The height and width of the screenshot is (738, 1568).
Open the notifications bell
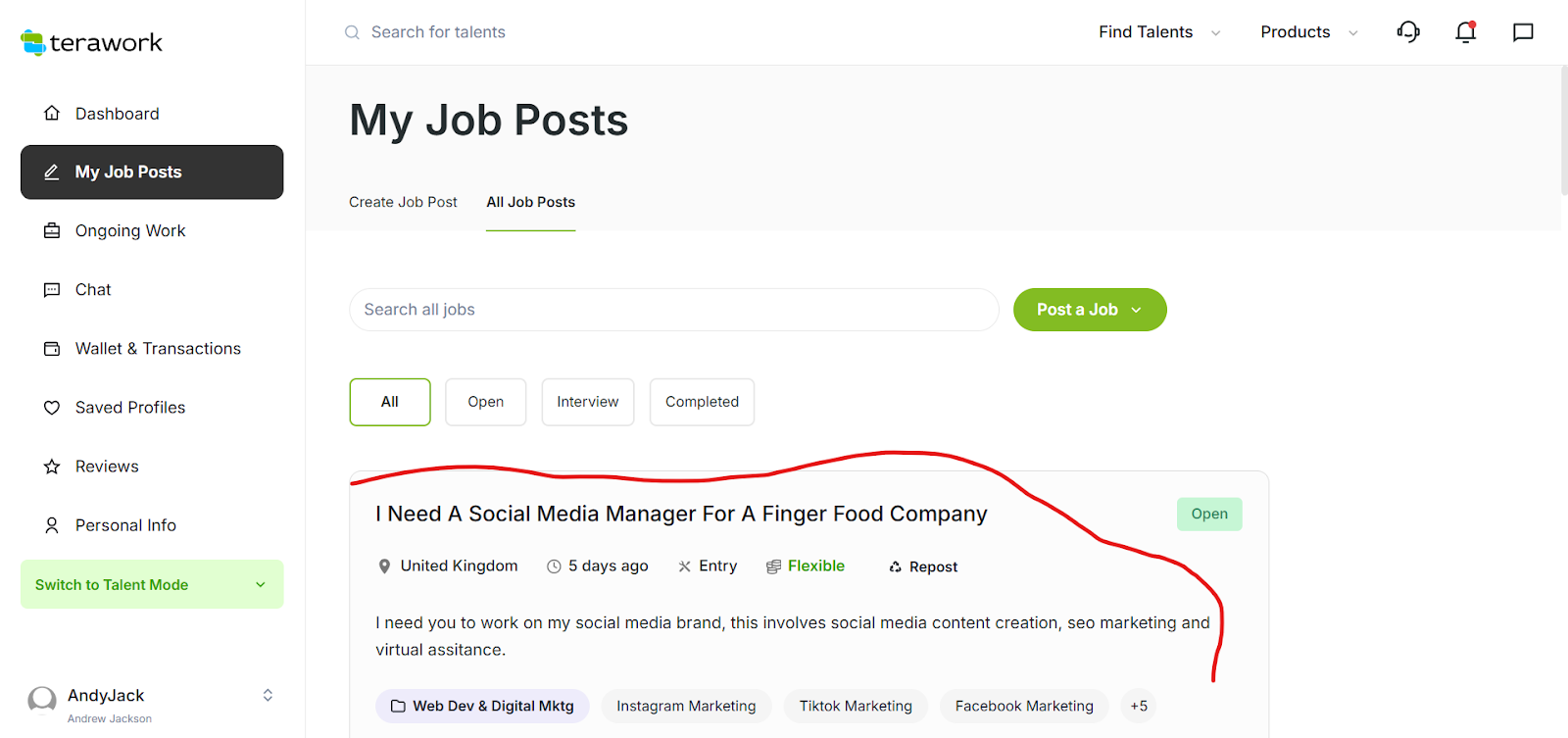click(x=1465, y=32)
